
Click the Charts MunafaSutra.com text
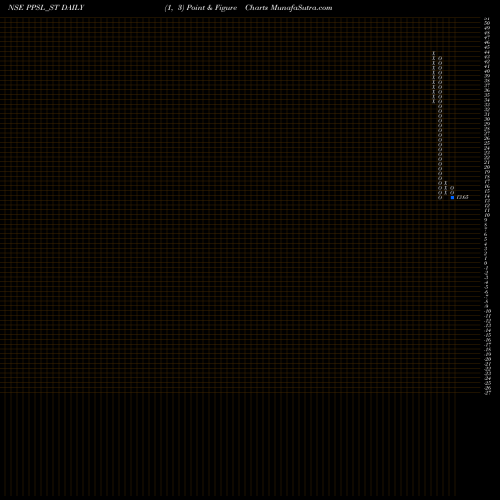click(x=289, y=8)
